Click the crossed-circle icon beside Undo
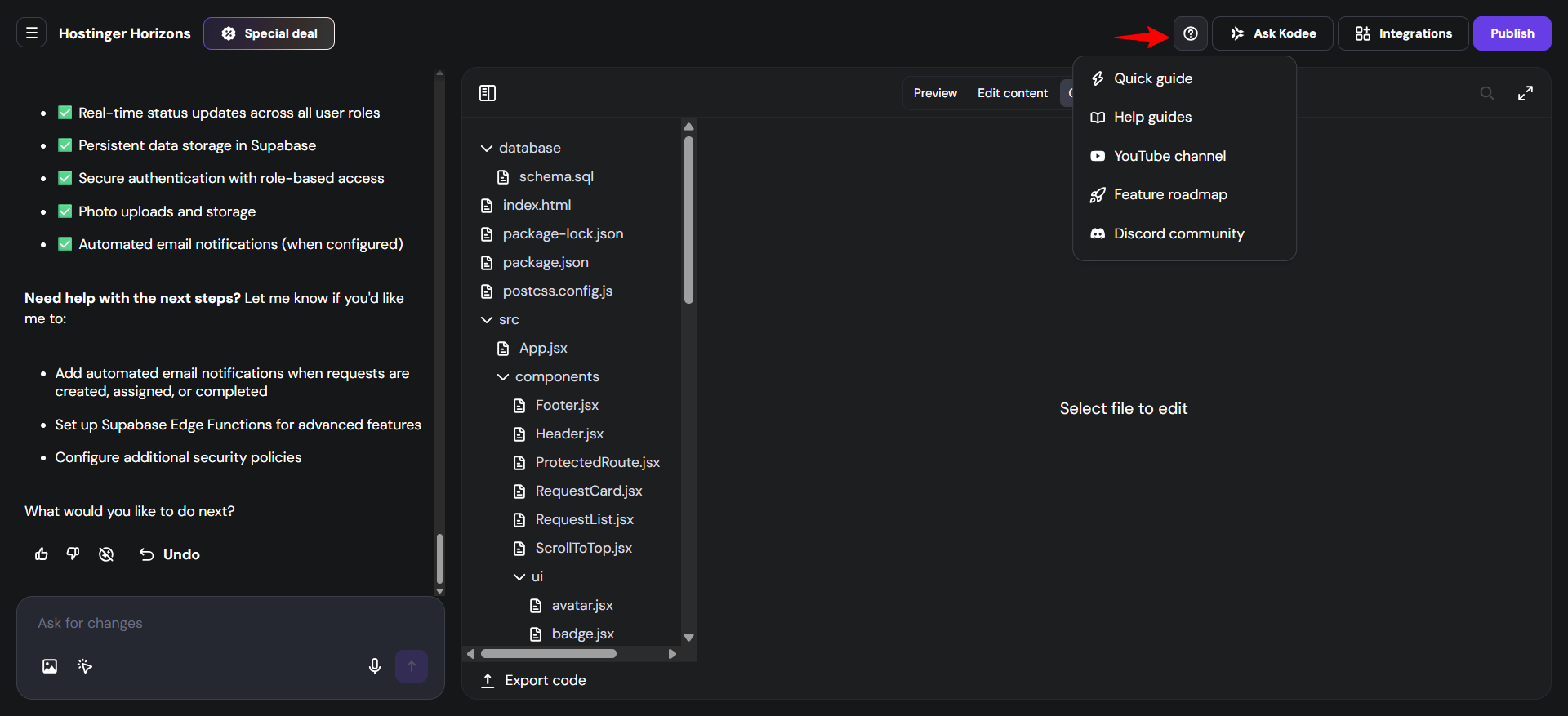The image size is (1568, 716). click(x=106, y=554)
